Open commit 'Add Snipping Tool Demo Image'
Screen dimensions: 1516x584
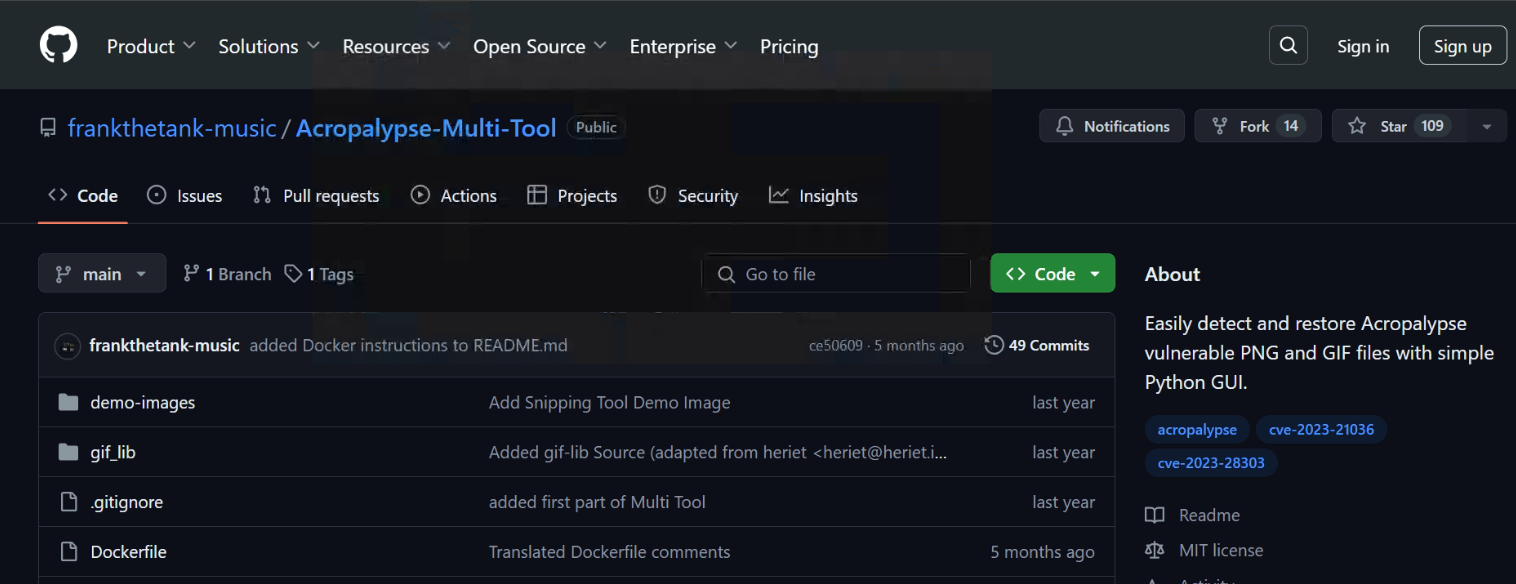pyautogui.click(x=610, y=403)
